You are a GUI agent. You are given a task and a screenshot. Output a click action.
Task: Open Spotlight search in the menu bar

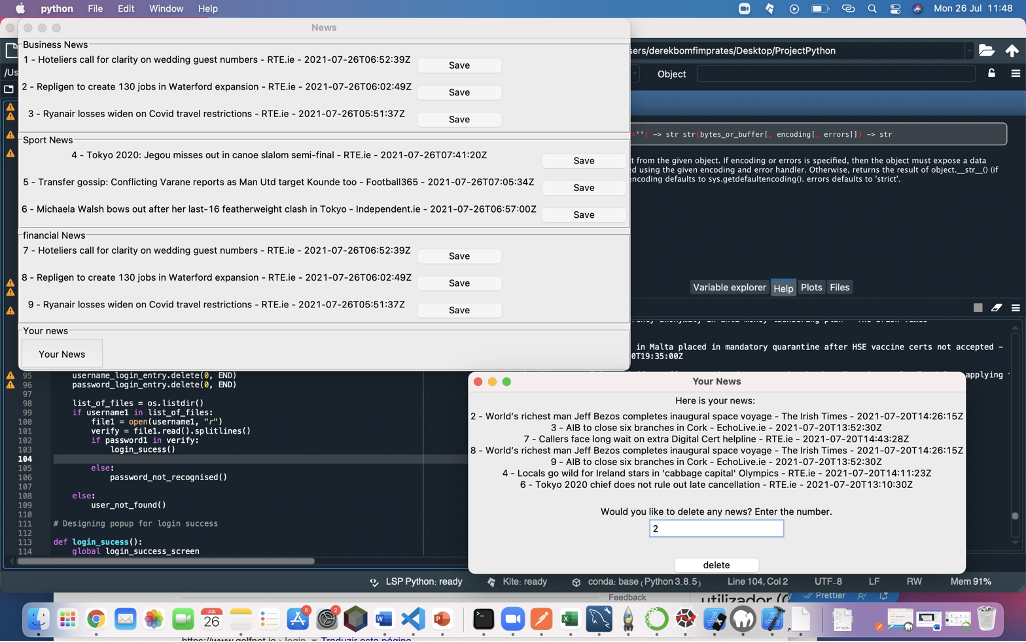[x=872, y=9]
